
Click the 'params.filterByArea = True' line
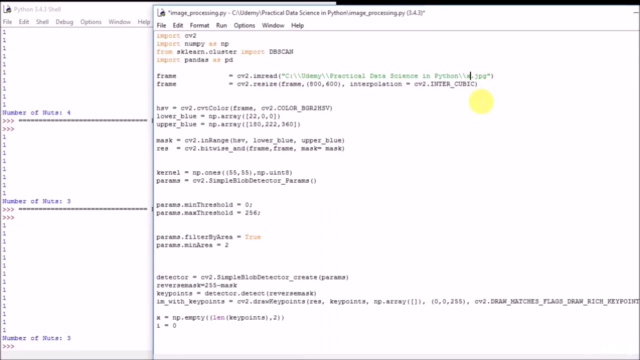(x=209, y=237)
